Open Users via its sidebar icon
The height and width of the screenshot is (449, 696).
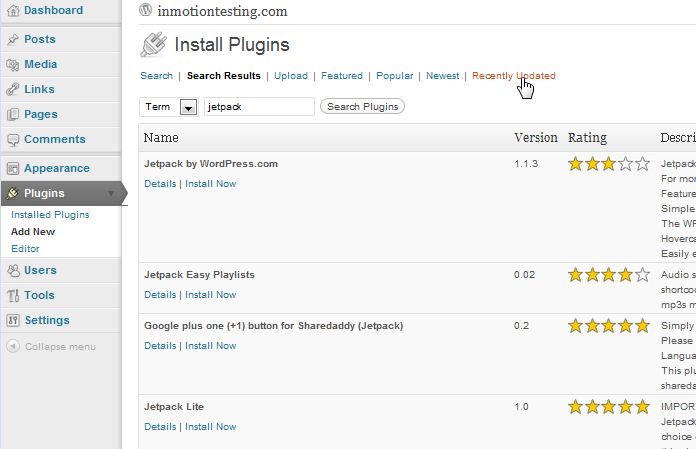[12, 270]
